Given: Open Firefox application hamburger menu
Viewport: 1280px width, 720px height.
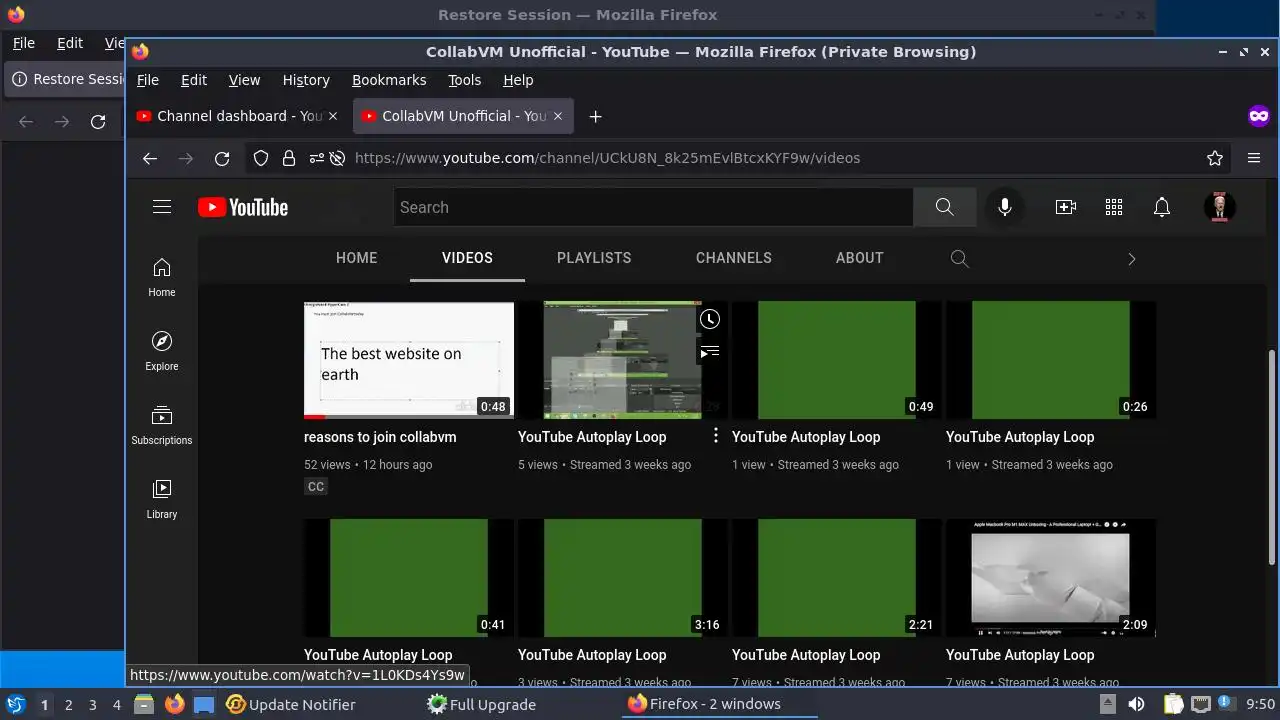Looking at the screenshot, I should click(x=1254, y=158).
